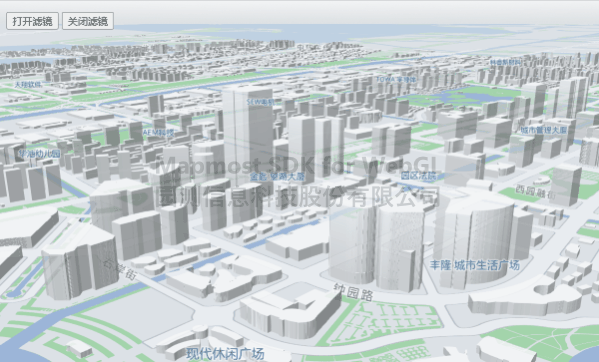The width and height of the screenshot is (599, 362).
Task: Select the 丰隆 城市生活广场 map label
Action: (474, 265)
